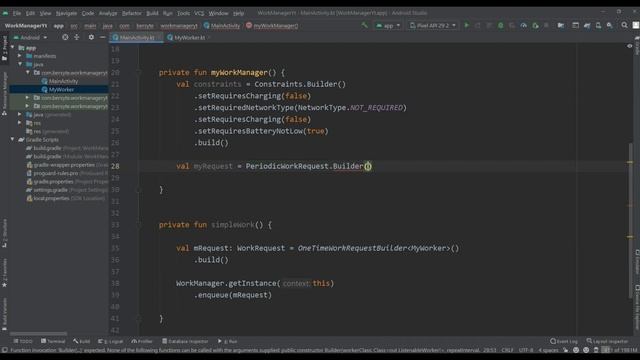
Task: Open the Emulator side panel button
Action: click(637, 262)
